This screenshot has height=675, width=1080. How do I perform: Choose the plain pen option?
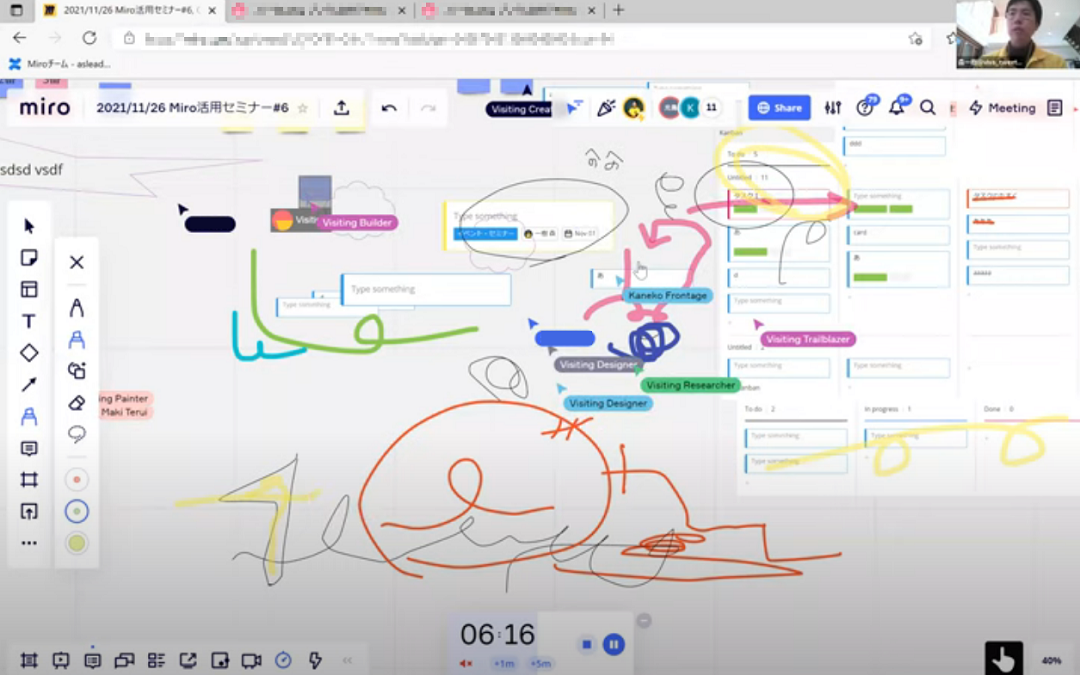[x=76, y=307]
